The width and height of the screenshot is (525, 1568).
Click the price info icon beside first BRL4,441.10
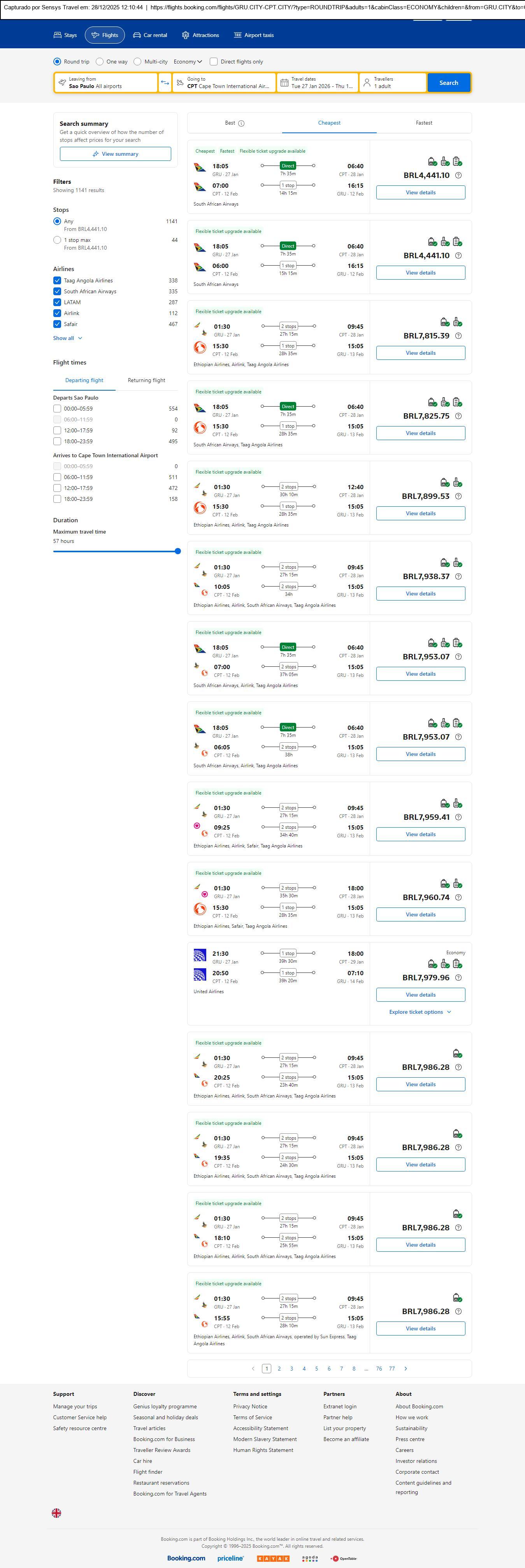(458, 175)
